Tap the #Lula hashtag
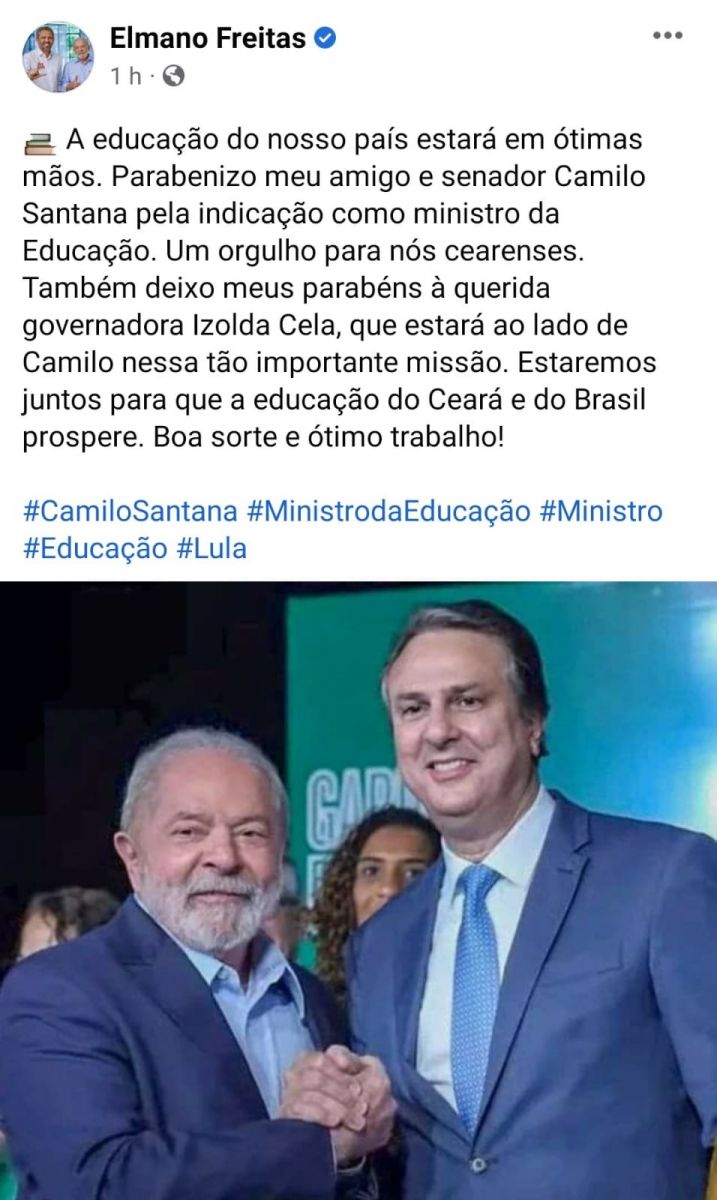The height and width of the screenshot is (1200, 717). coord(211,548)
